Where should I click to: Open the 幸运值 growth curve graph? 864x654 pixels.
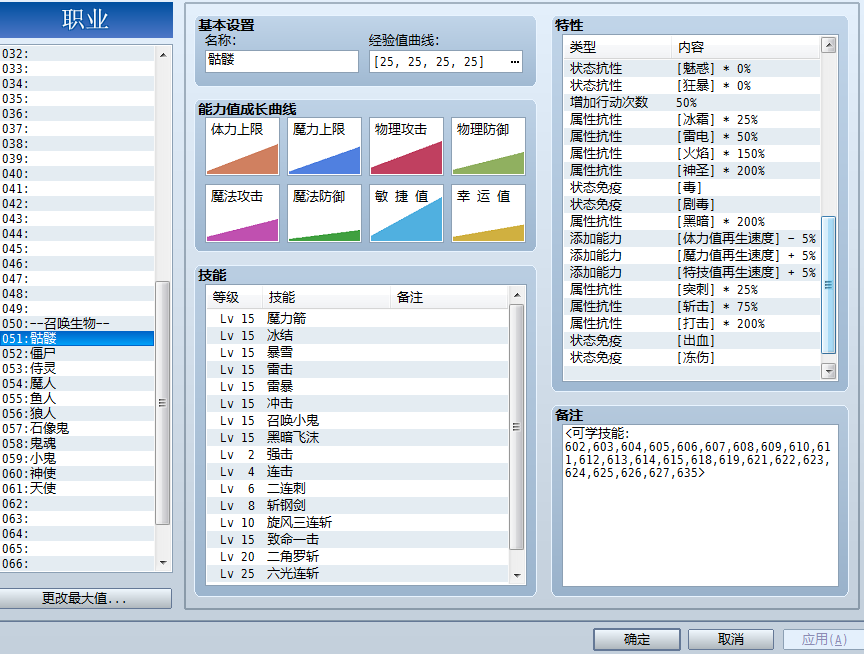[488, 213]
